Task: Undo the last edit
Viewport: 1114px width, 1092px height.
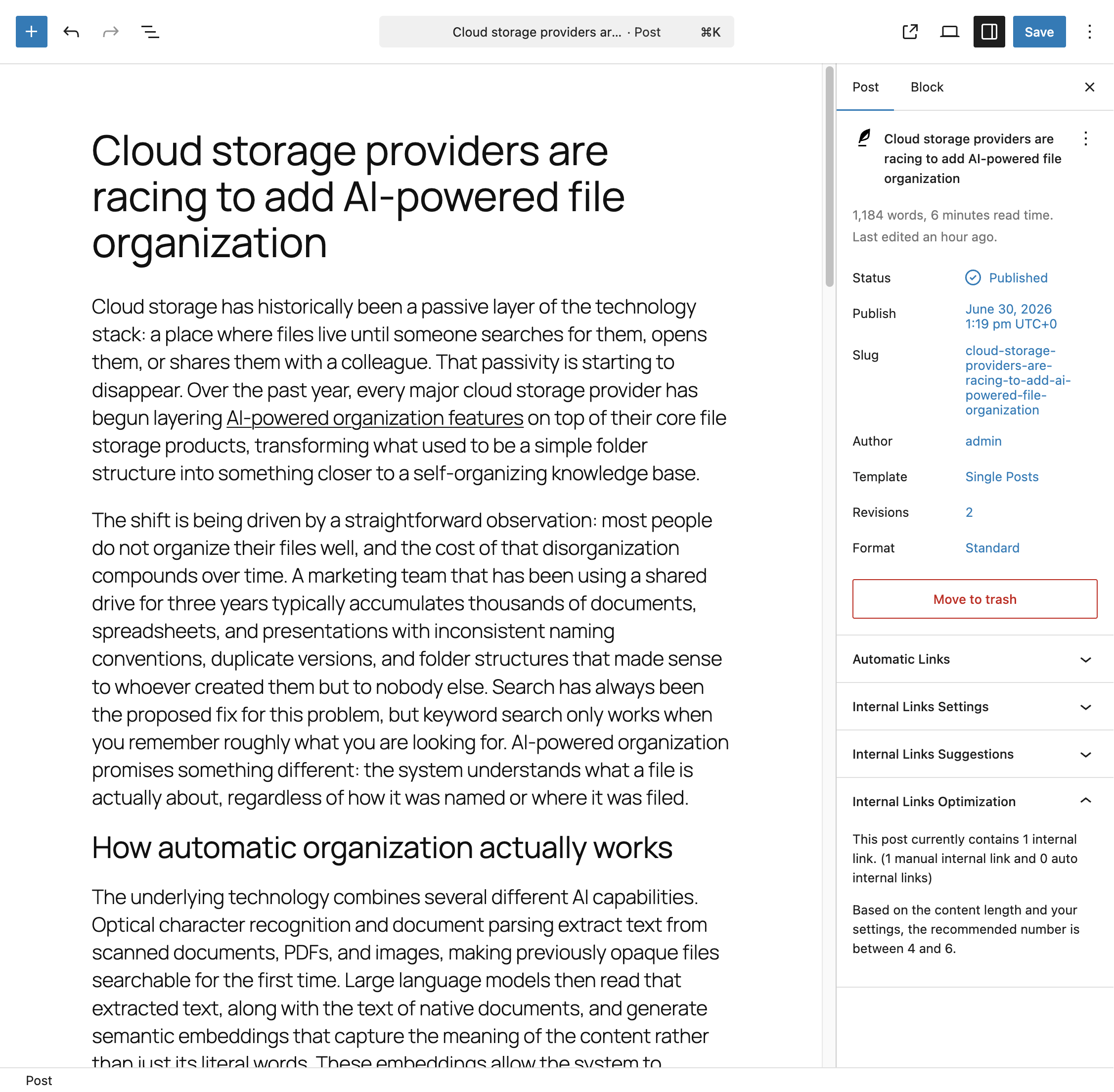Action: (x=71, y=32)
